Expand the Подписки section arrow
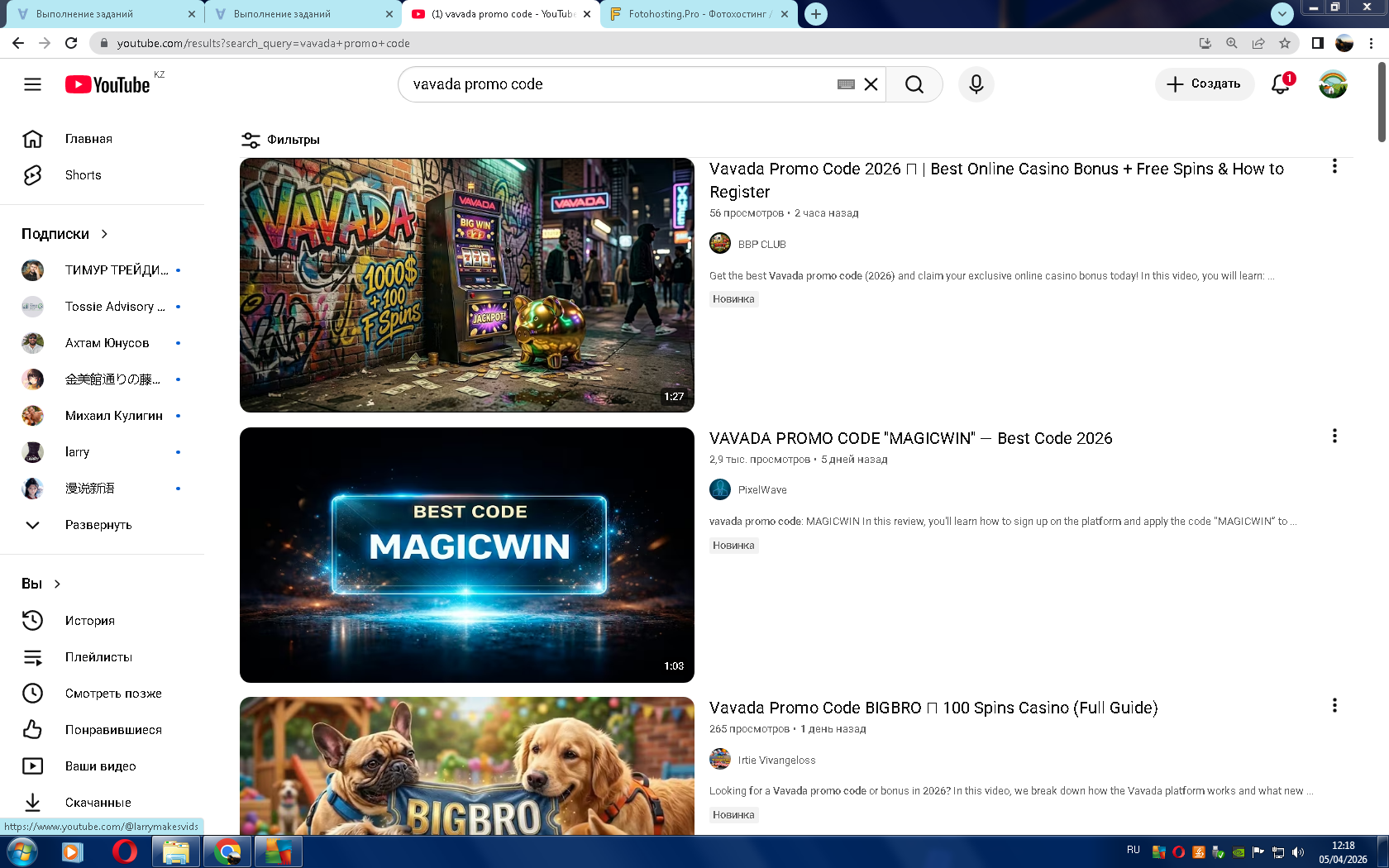 (104, 234)
